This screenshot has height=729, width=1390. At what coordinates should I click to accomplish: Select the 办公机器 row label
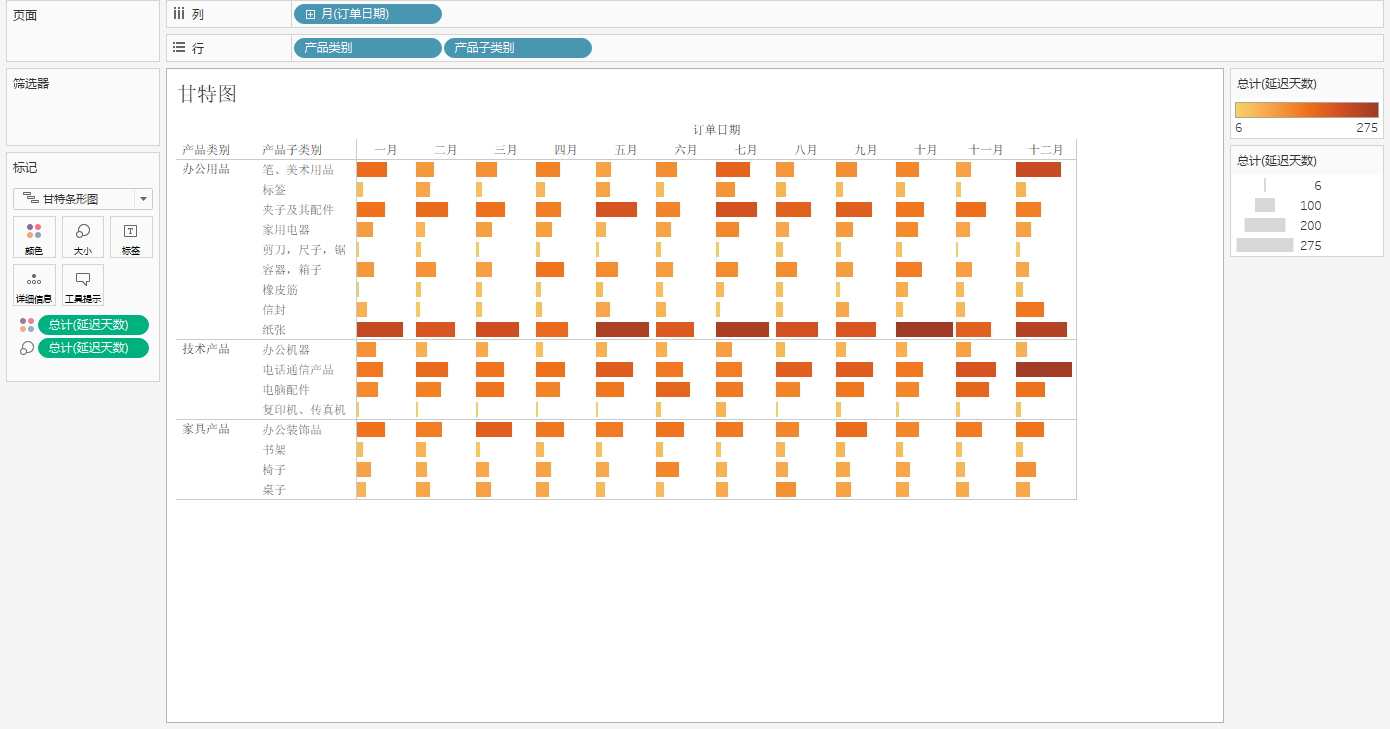[286, 350]
